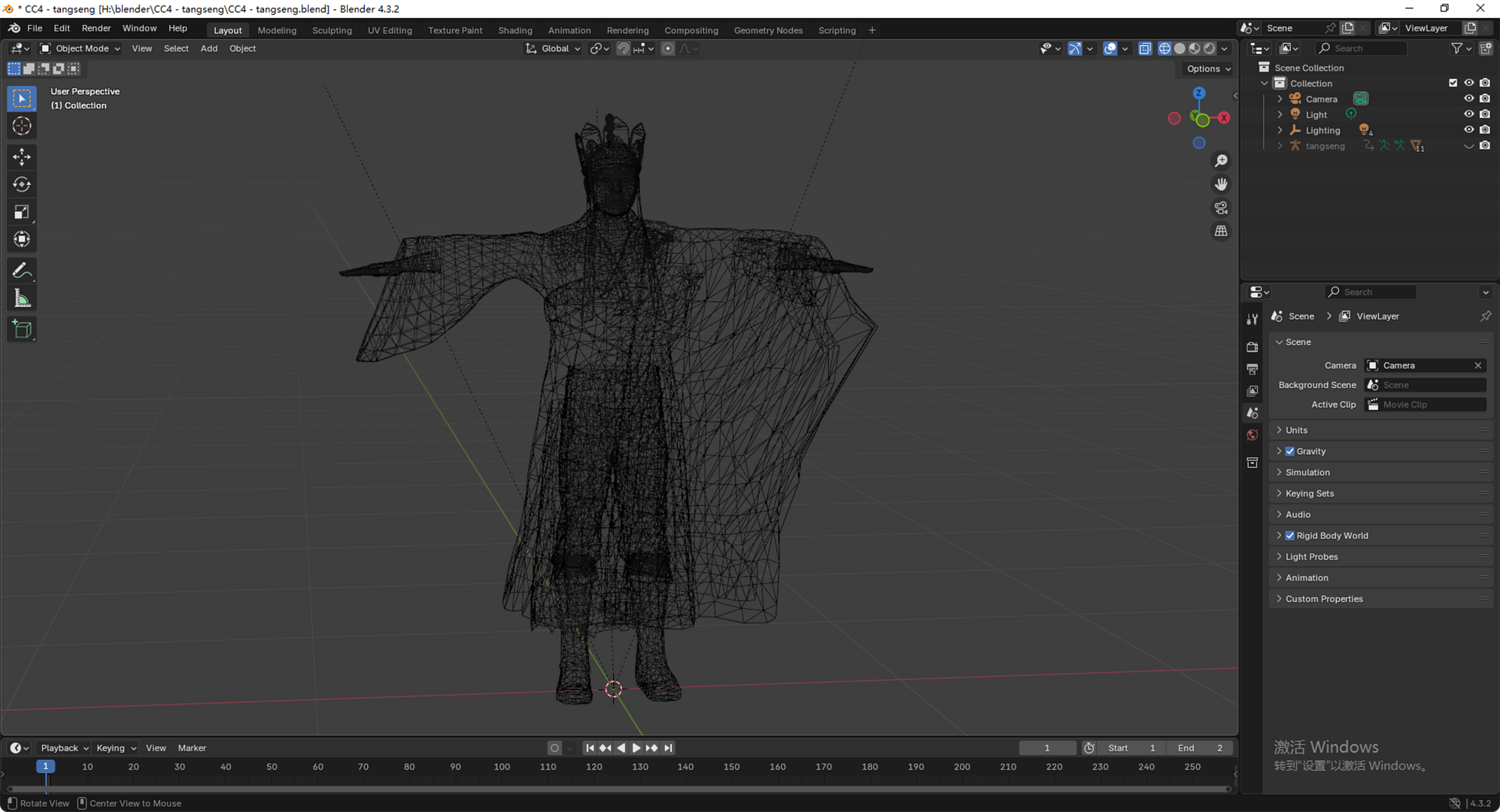1500x812 pixels.
Task: Disable the Gravity checkbox
Action: pos(1290,452)
